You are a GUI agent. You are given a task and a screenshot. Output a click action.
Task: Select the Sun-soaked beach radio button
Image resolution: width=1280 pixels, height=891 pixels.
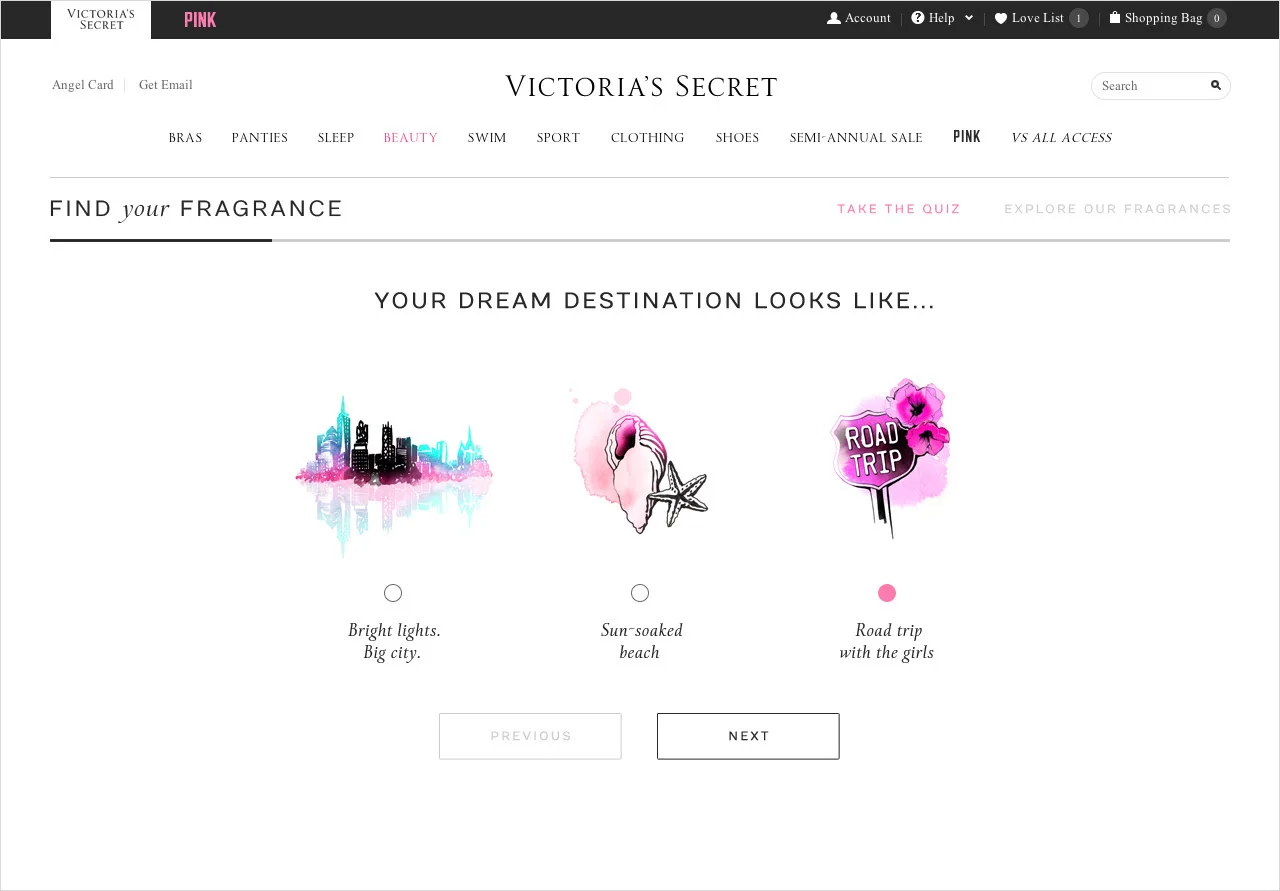pos(640,593)
